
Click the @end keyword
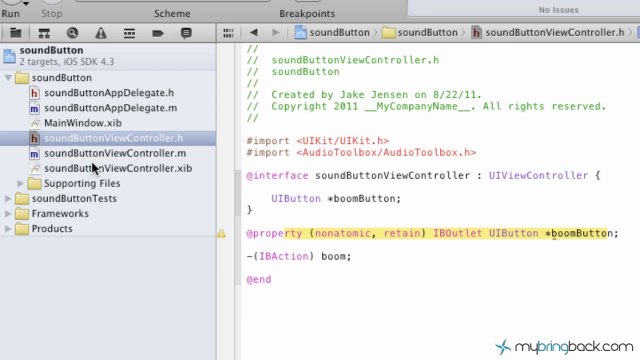point(259,280)
